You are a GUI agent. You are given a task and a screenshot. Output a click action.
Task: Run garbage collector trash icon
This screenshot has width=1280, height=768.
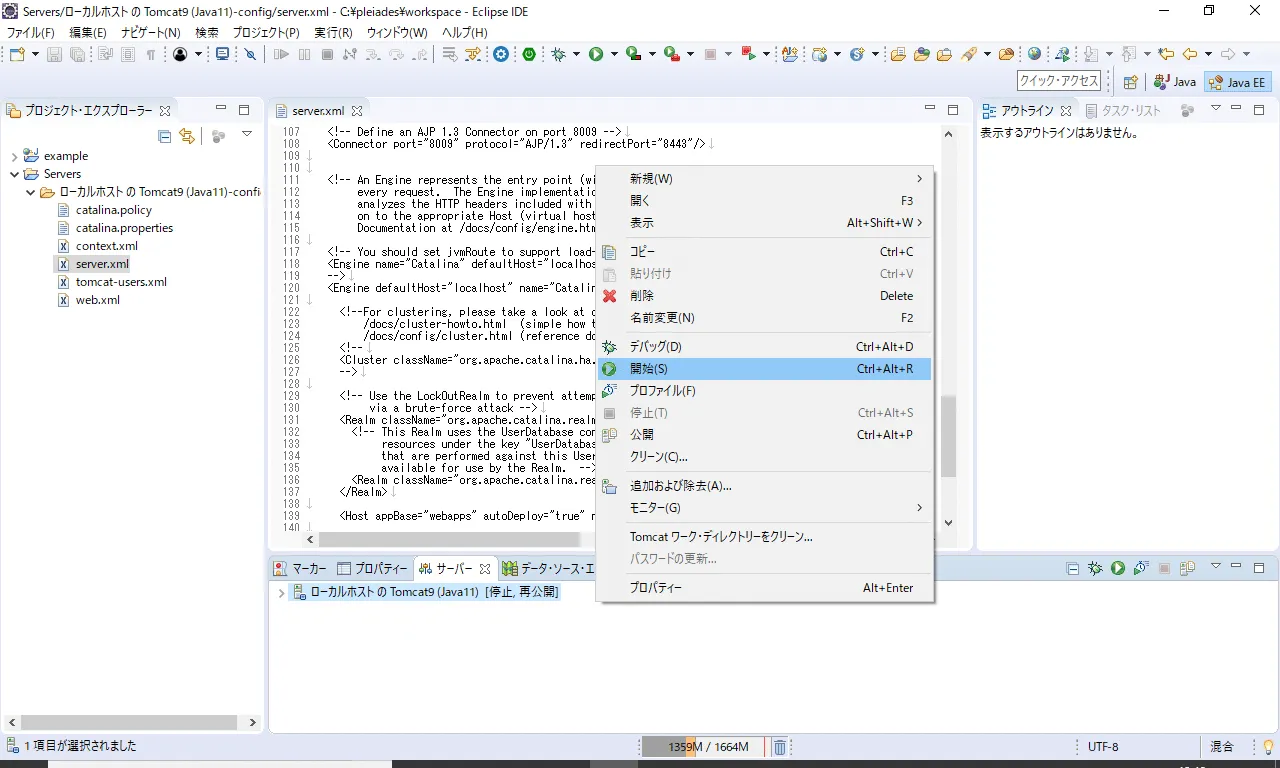click(x=780, y=747)
